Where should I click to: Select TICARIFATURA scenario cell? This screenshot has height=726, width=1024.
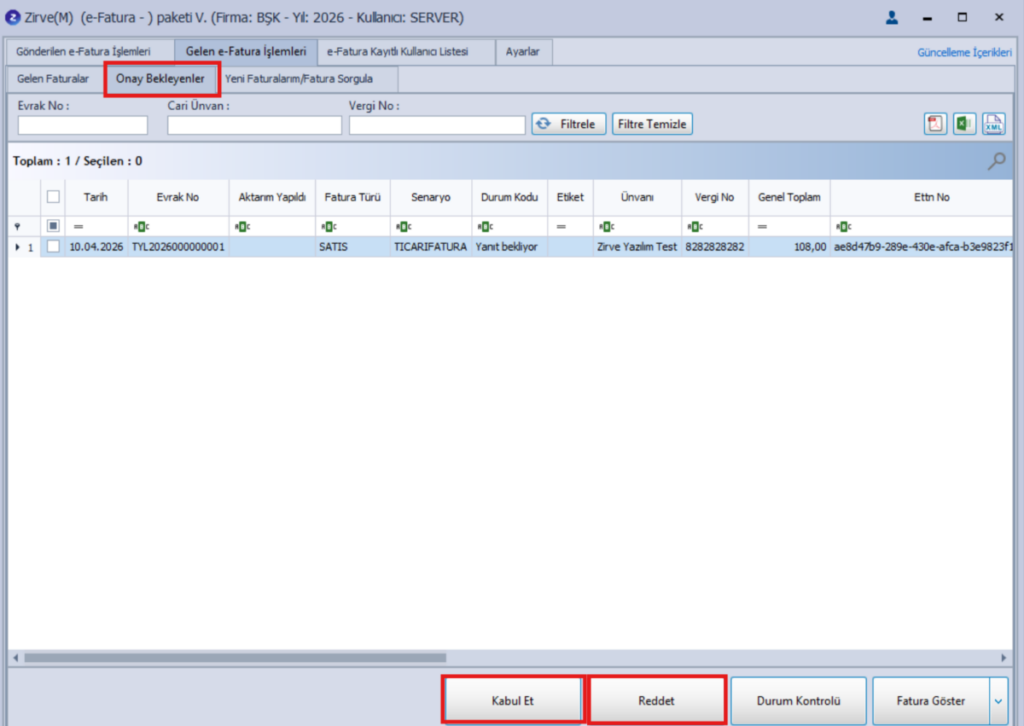click(x=431, y=247)
